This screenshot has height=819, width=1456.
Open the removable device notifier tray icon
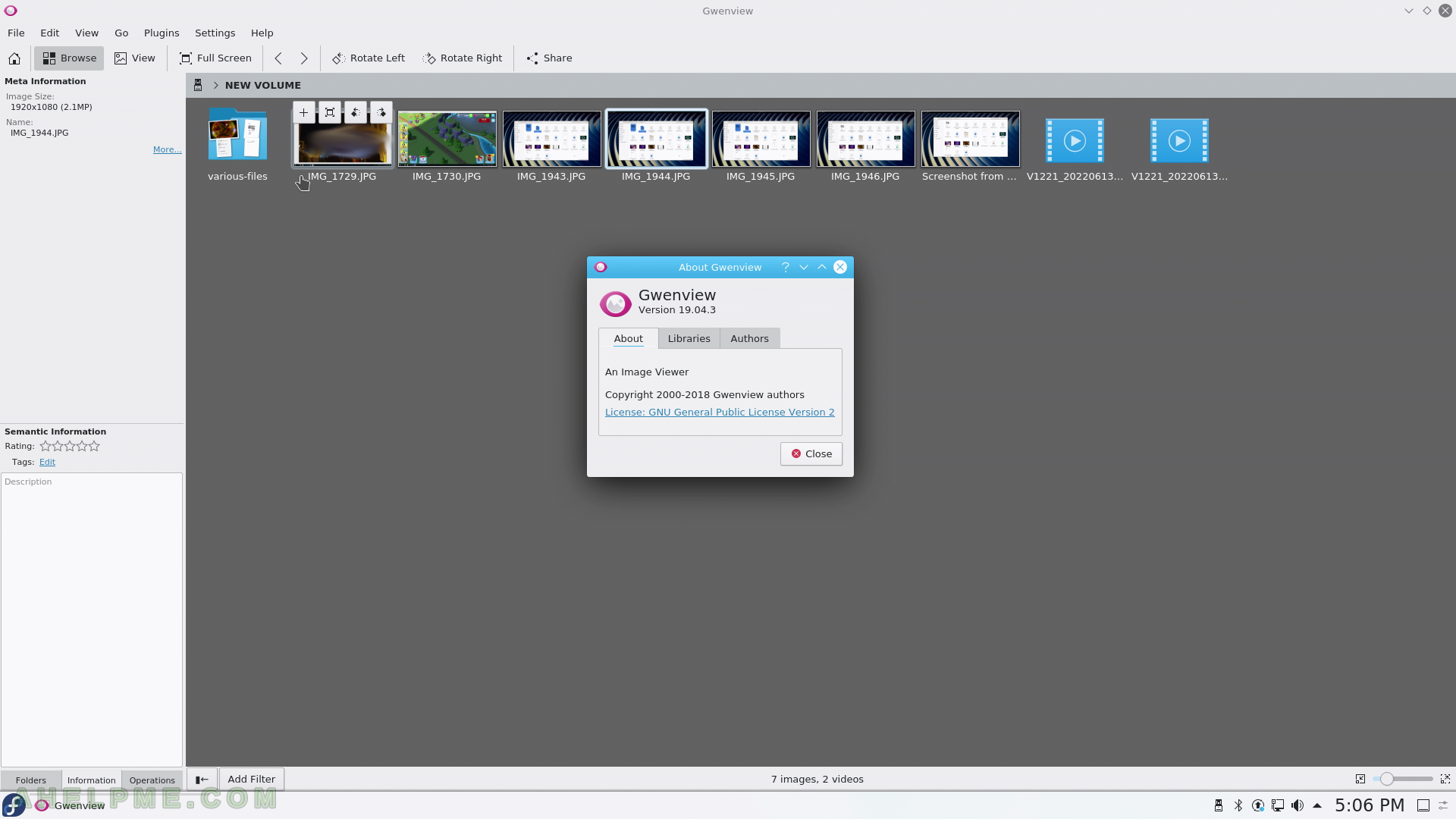point(1219,805)
